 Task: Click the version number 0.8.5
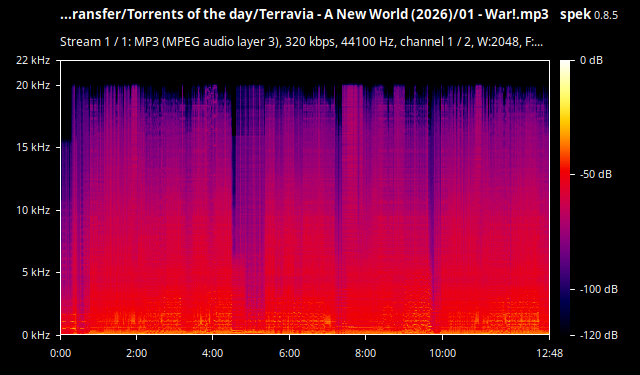pos(606,16)
